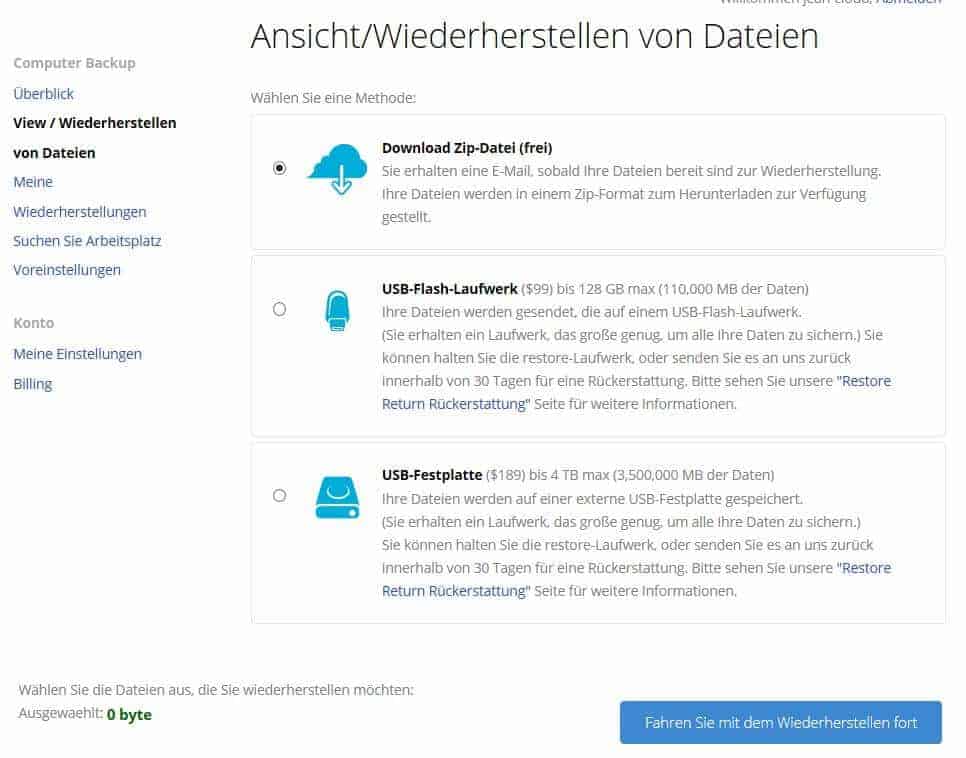Click the Wählen Sie eine Methode label
The width and height of the screenshot is (966, 758).
coord(333,98)
